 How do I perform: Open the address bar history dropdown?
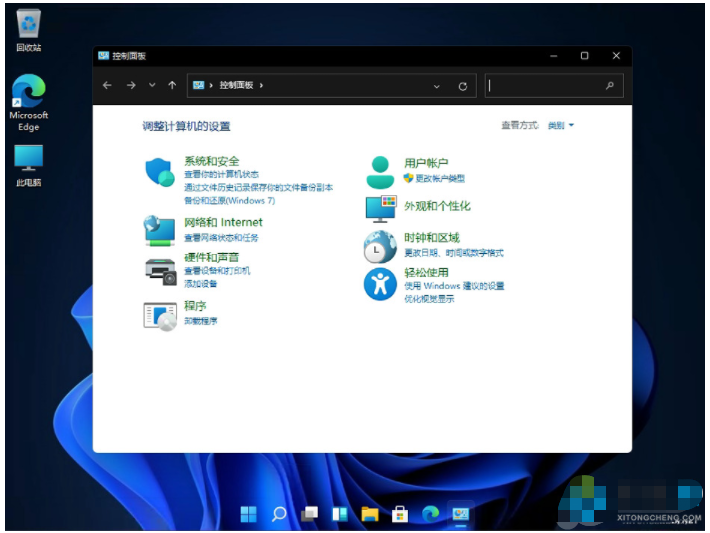click(437, 86)
